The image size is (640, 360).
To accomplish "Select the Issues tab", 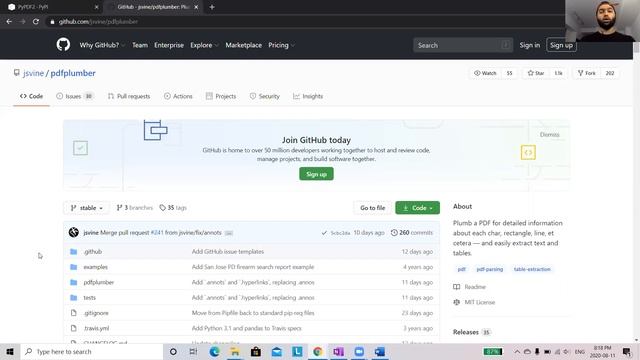I will (75, 96).
